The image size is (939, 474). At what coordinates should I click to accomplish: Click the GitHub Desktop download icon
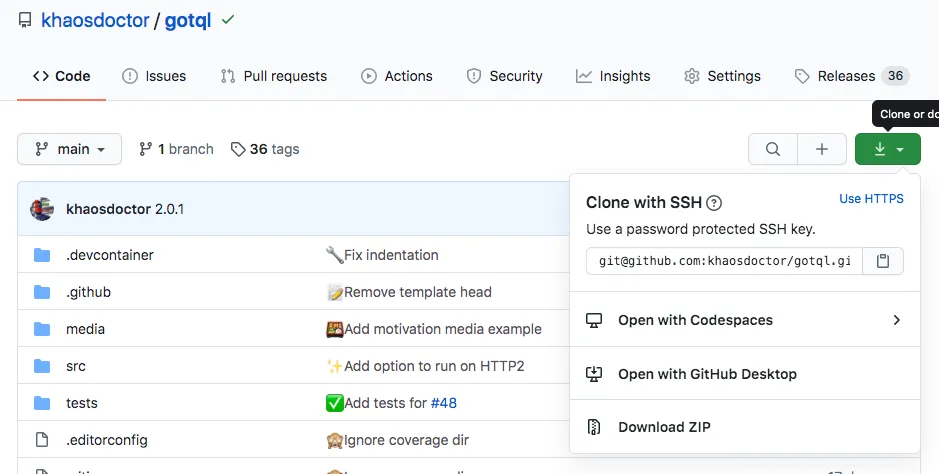point(593,374)
